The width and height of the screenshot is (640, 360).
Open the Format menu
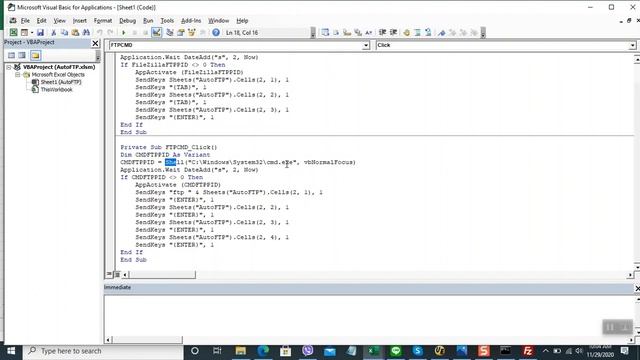tap(103, 20)
